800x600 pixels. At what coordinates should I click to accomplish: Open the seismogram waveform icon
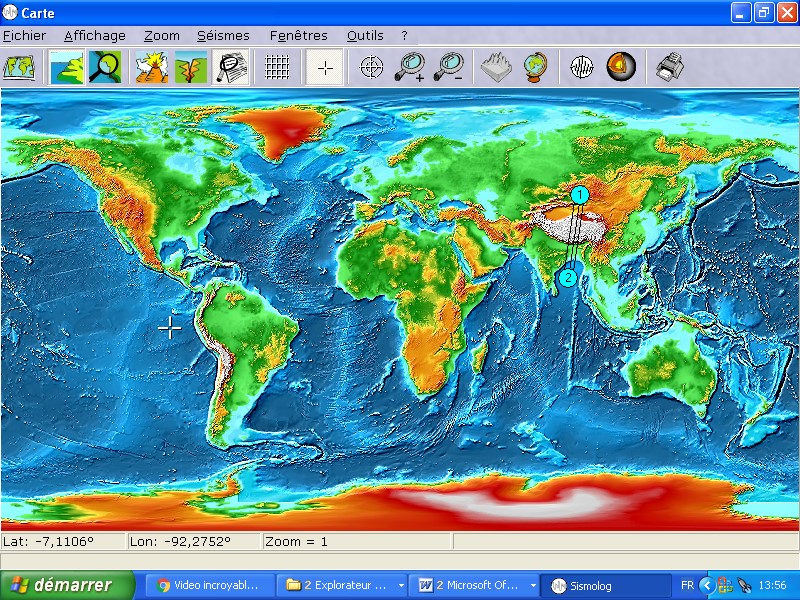pyautogui.click(x=582, y=67)
